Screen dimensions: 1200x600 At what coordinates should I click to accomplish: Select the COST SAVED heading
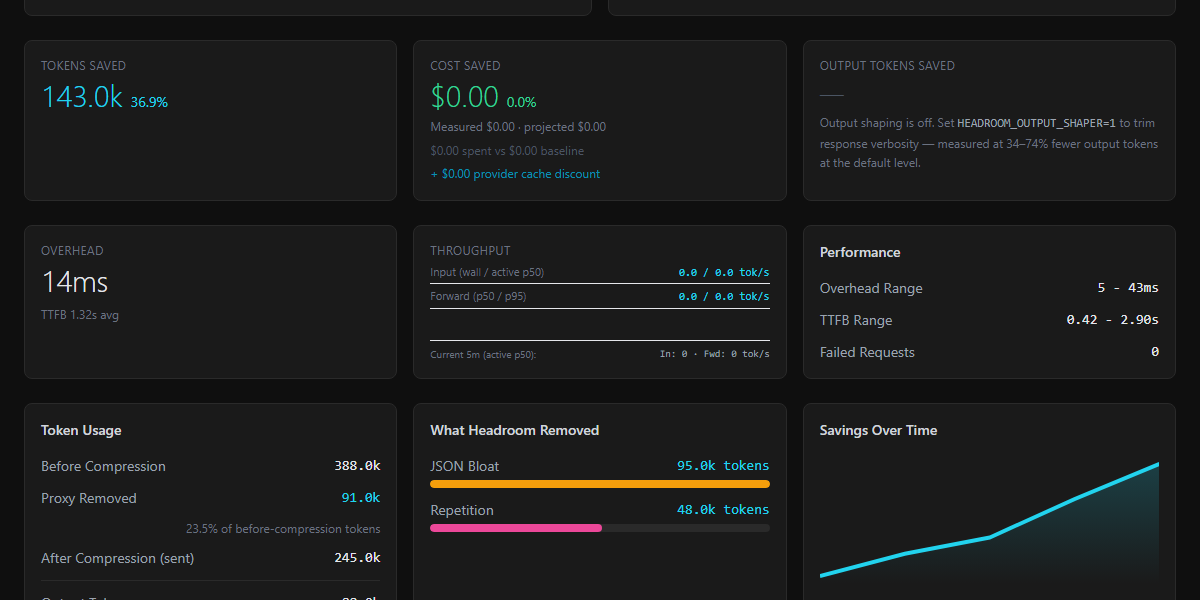(465, 66)
